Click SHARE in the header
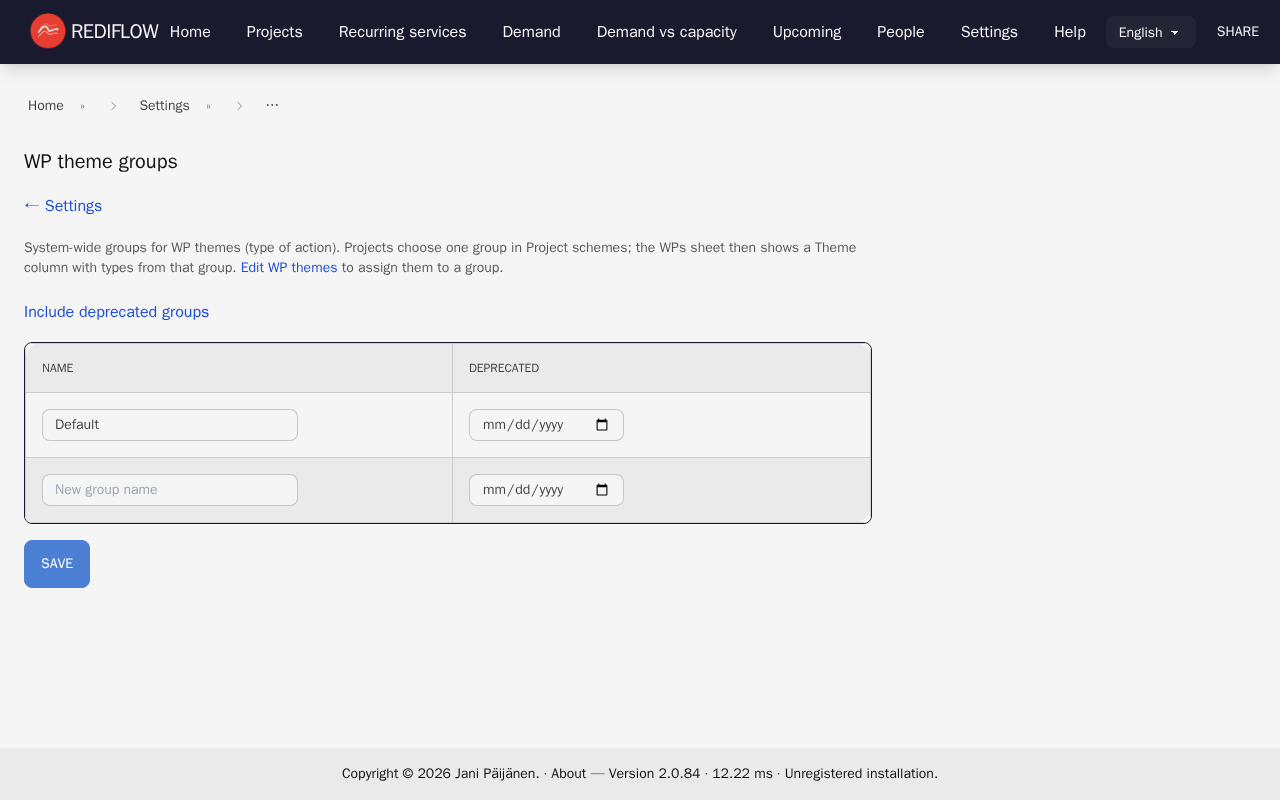Viewport: 1280px width, 800px height. [1237, 31]
